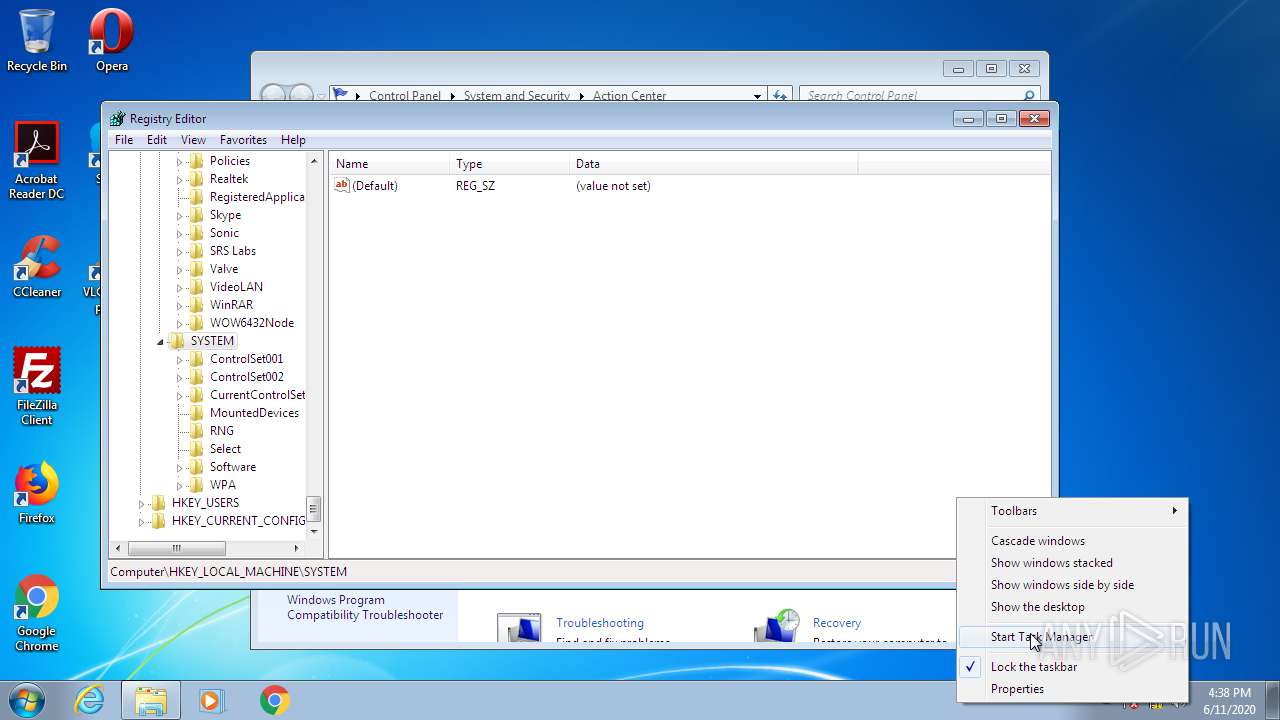Screen dimensions: 1280x720
Task: Expand the WPA key
Action: coord(180,485)
